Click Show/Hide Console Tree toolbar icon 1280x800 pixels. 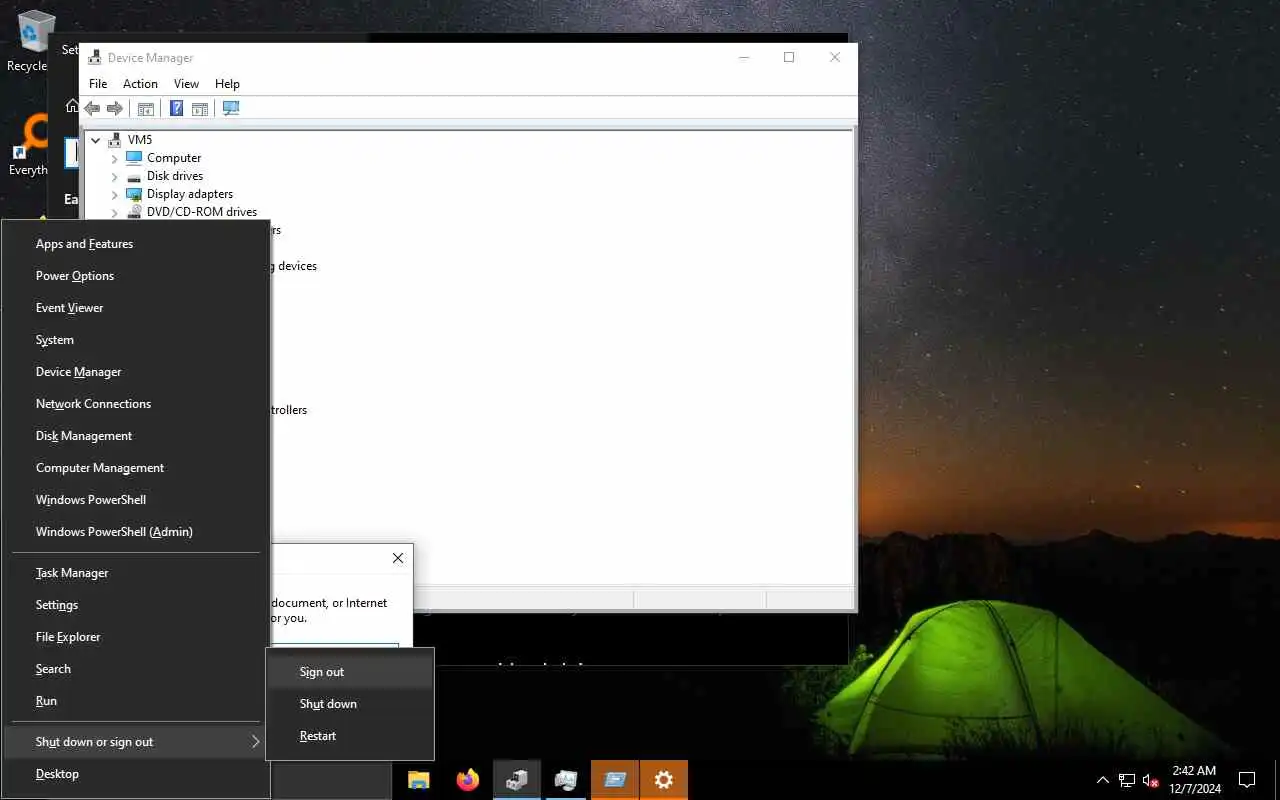(145, 108)
